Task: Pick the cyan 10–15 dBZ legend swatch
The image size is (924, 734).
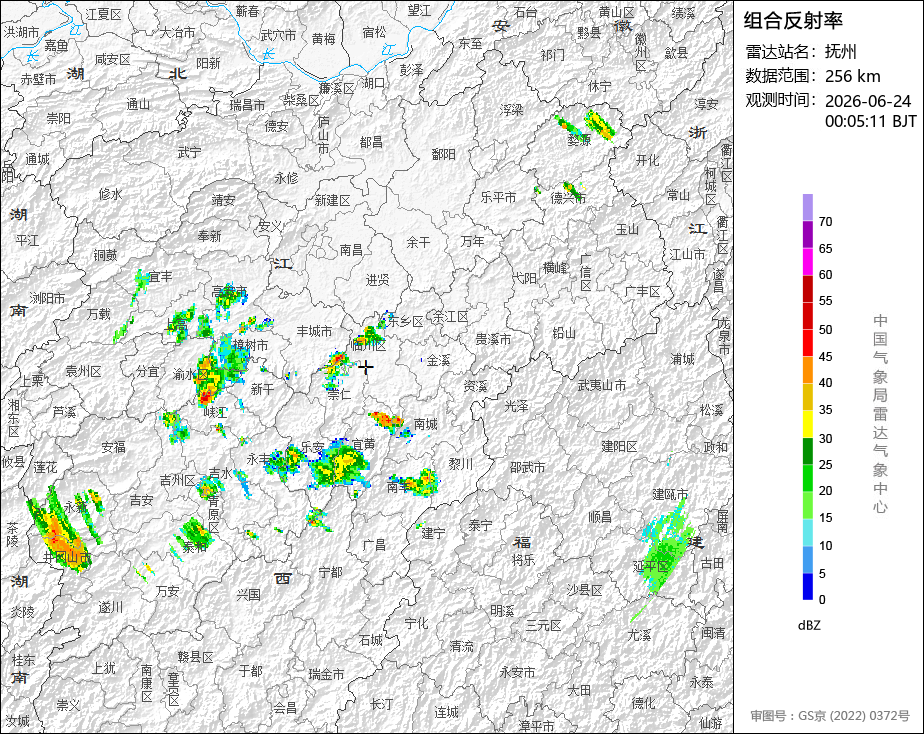Action: [x=808, y=533]
